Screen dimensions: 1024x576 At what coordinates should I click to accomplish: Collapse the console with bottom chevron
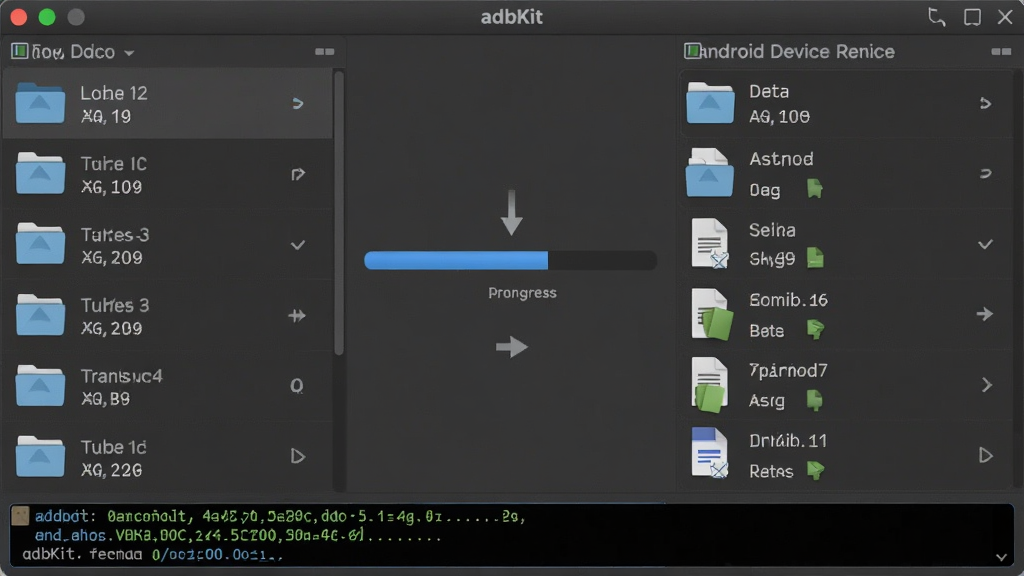click(x=1001, y=557)
